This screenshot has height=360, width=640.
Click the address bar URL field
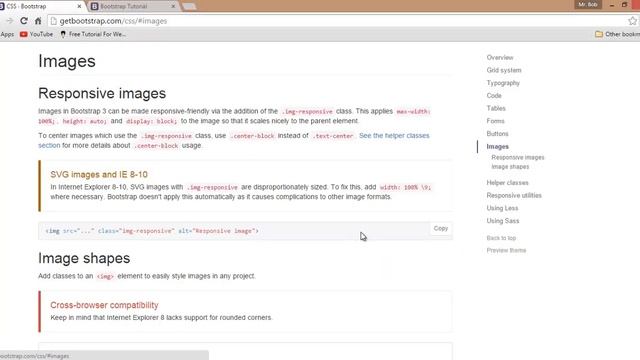pyautogui.click(x=339, y=21)
